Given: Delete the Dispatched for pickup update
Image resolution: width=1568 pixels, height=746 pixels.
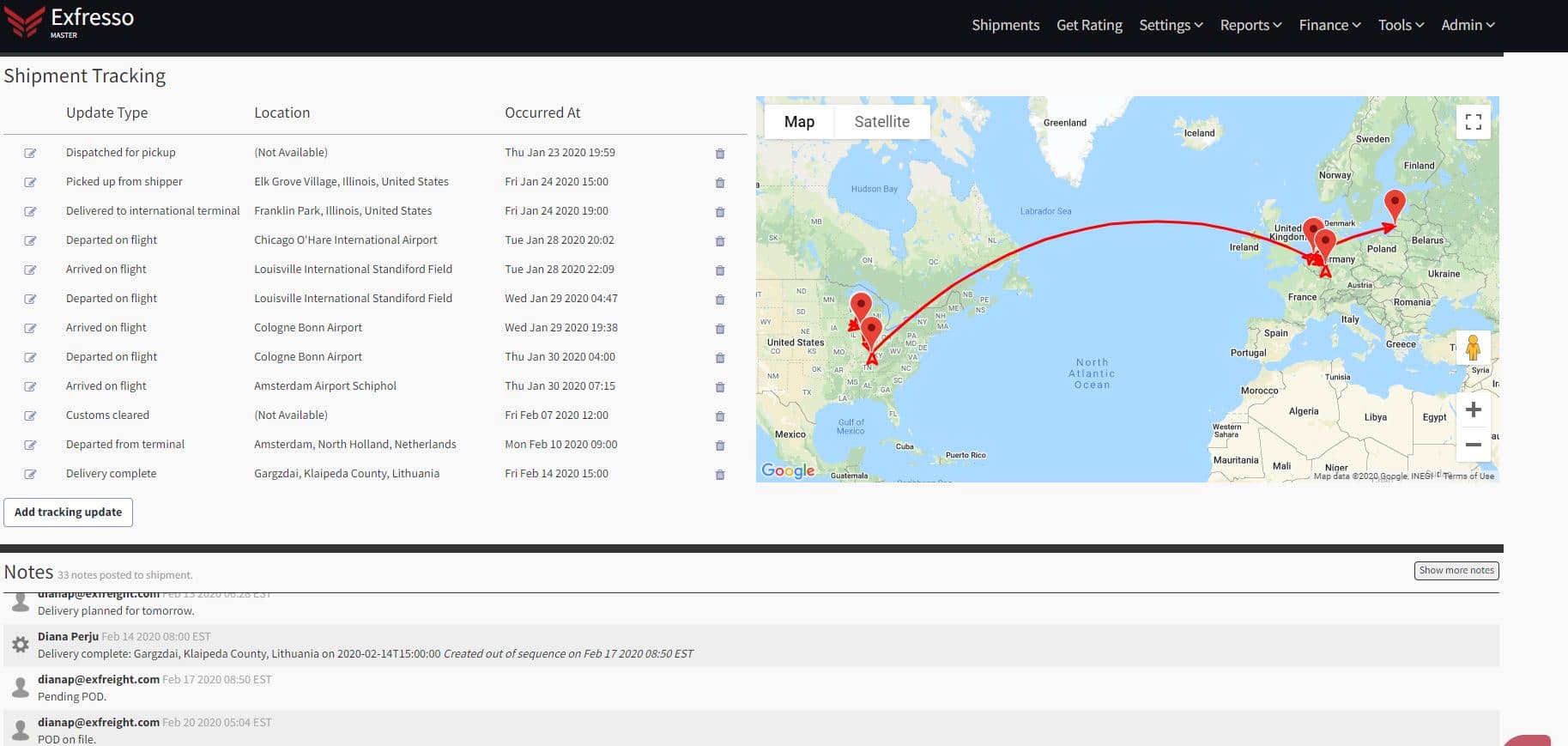Looking at the screenshot, I should coord(720,154).
